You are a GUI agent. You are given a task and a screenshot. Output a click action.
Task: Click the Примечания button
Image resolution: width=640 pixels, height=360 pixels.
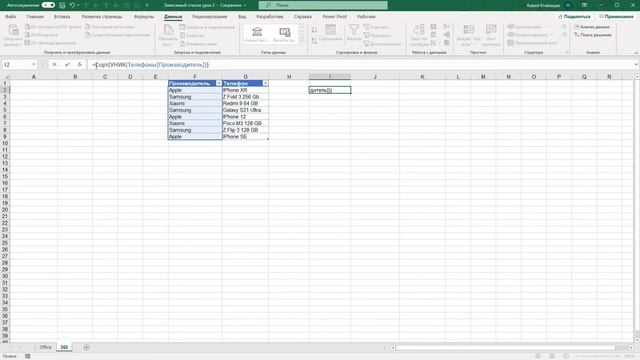[616, 16]
